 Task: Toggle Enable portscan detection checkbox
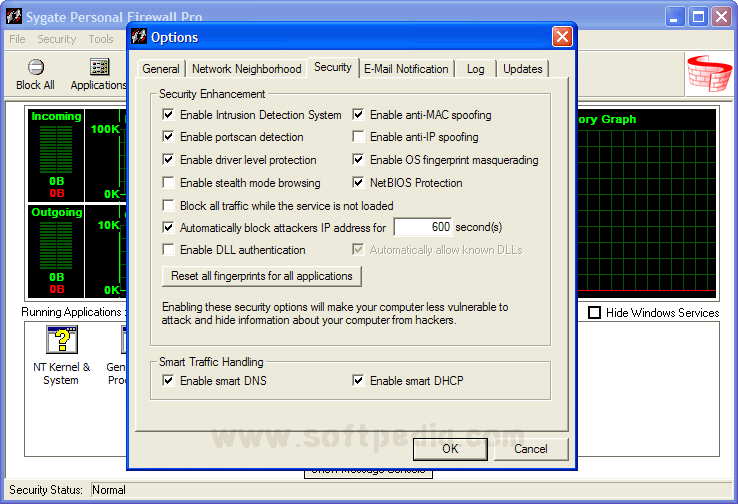pyautogui.click(x=168, y=136)
